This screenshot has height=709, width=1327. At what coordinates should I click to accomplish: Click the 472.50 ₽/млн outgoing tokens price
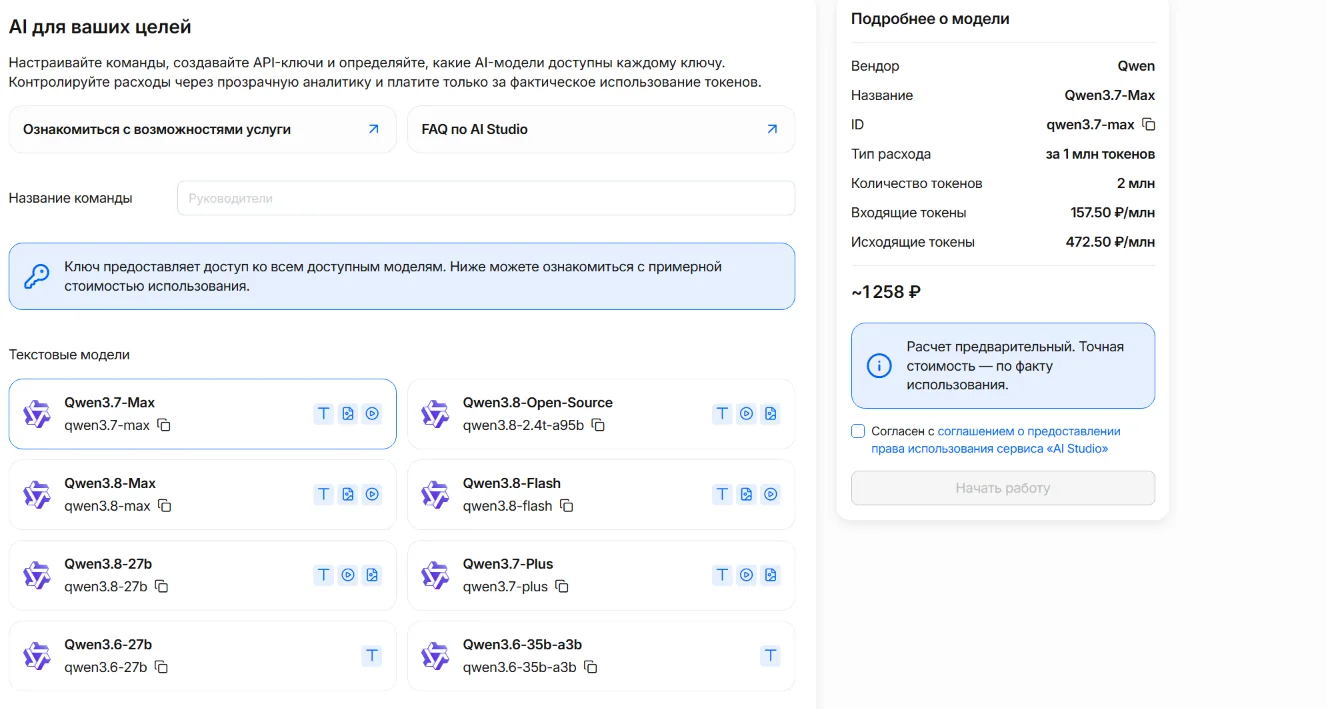[x=1110, y=242]
